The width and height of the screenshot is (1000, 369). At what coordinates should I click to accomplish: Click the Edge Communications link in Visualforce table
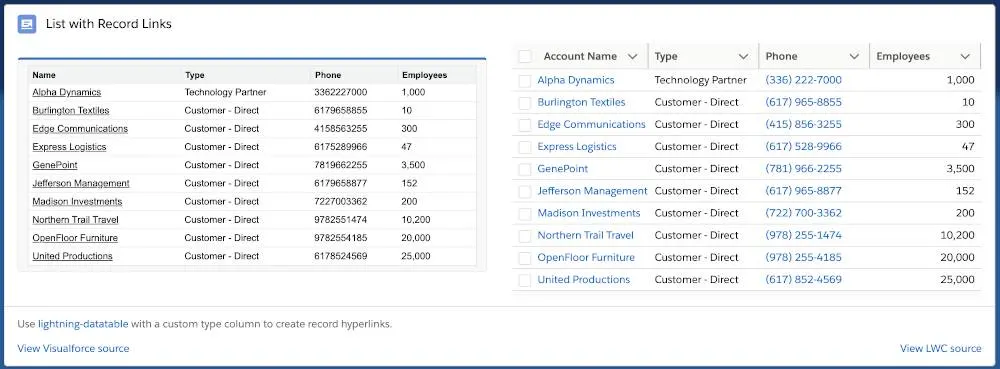tap(80, 129)
